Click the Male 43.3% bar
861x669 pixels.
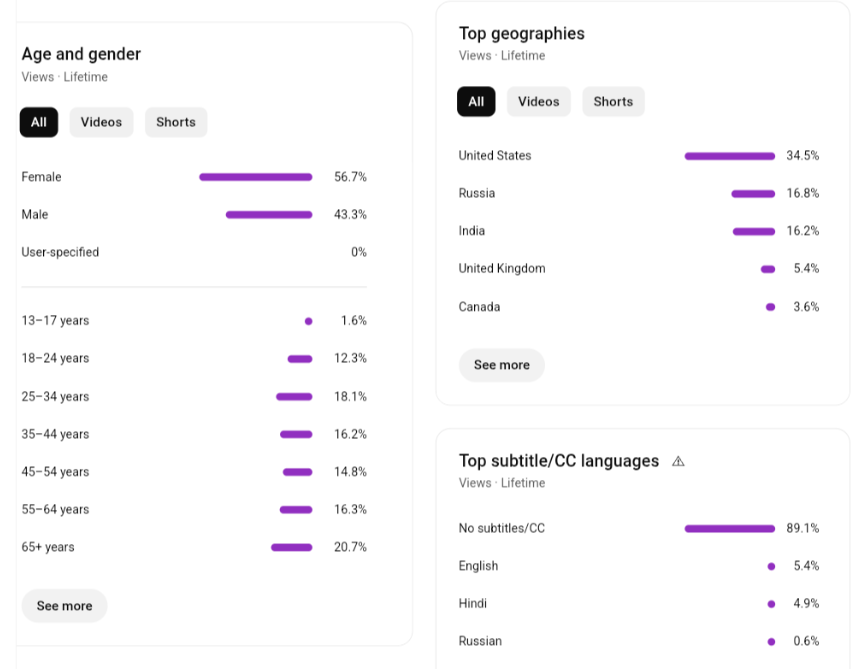click(269, 214)
